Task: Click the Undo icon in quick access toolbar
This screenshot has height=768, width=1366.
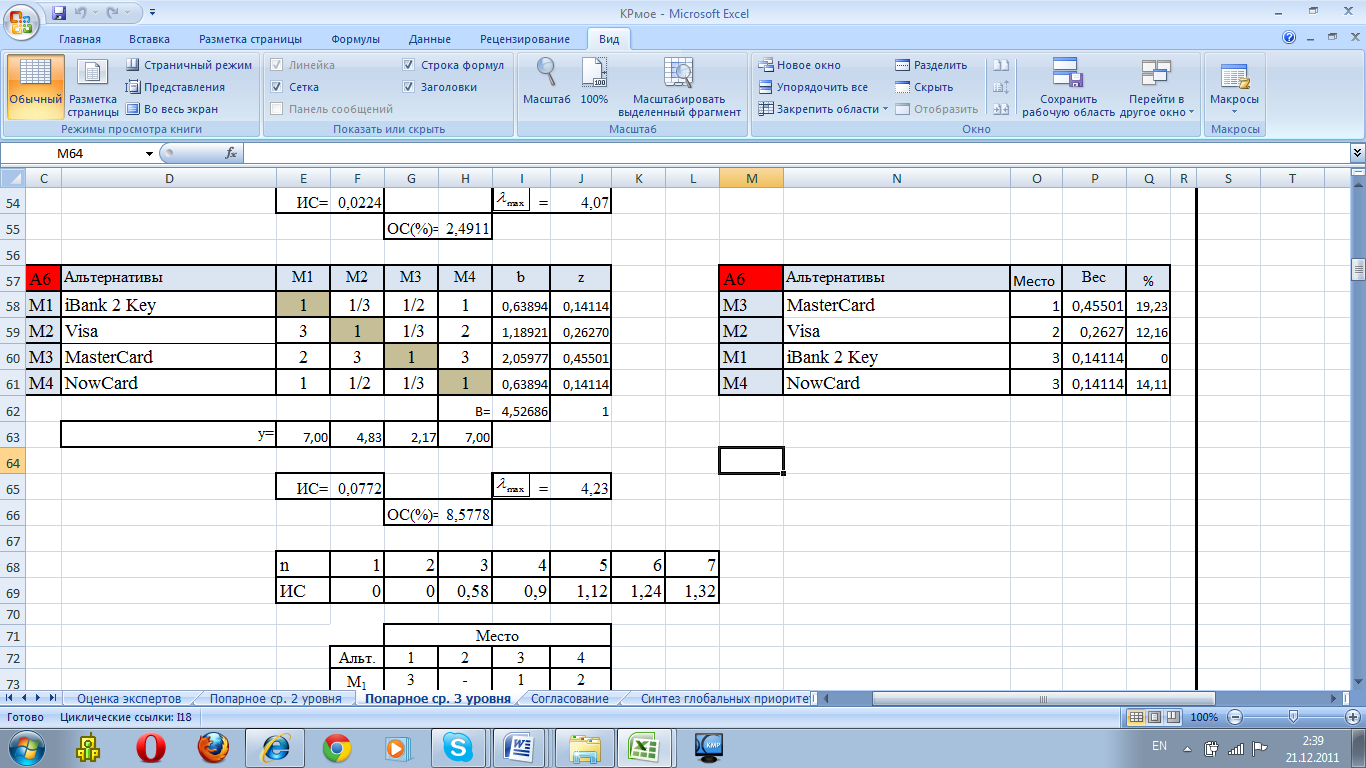Action: tap(83, 13)
